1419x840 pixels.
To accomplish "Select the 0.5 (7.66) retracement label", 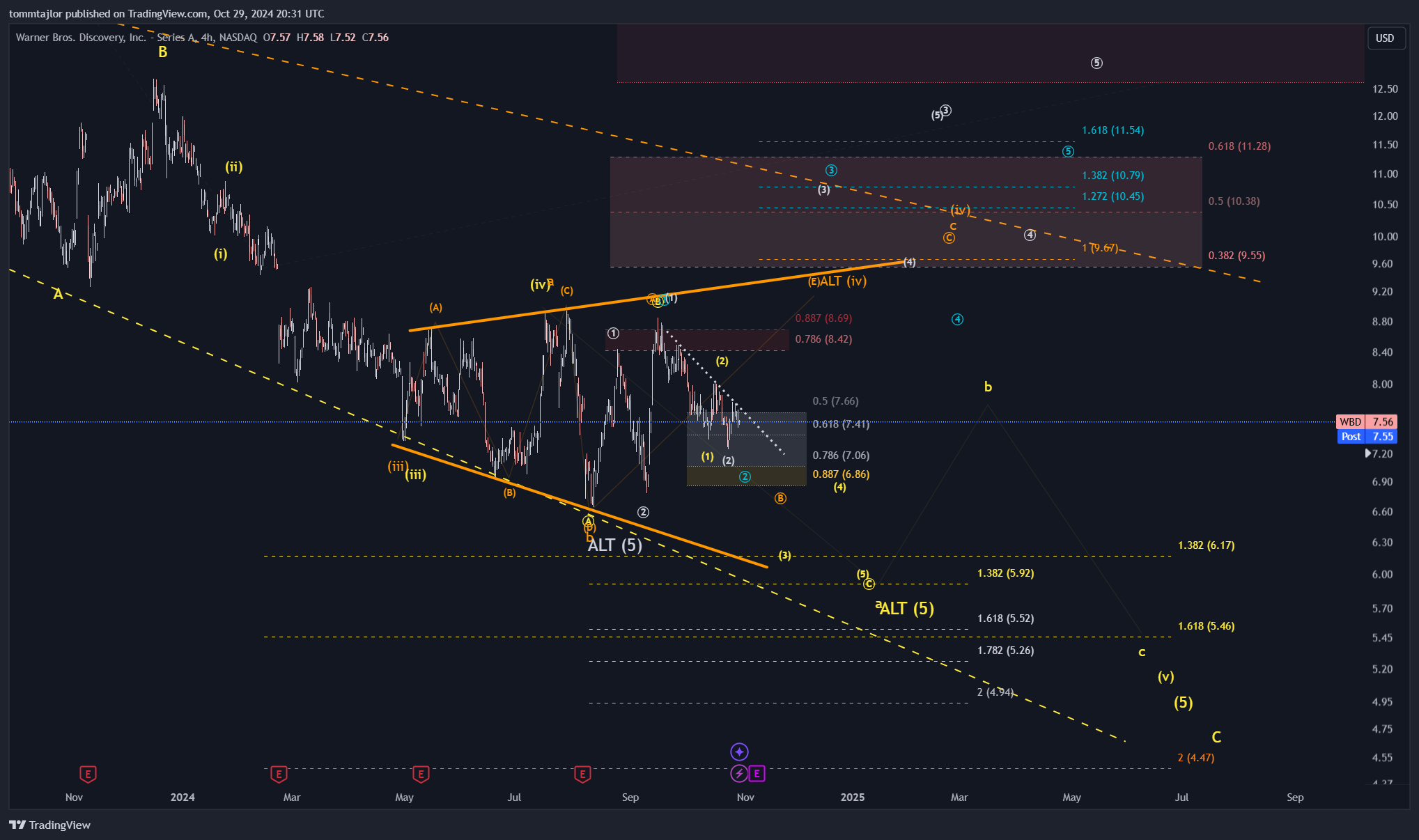I will click(835, 401).
